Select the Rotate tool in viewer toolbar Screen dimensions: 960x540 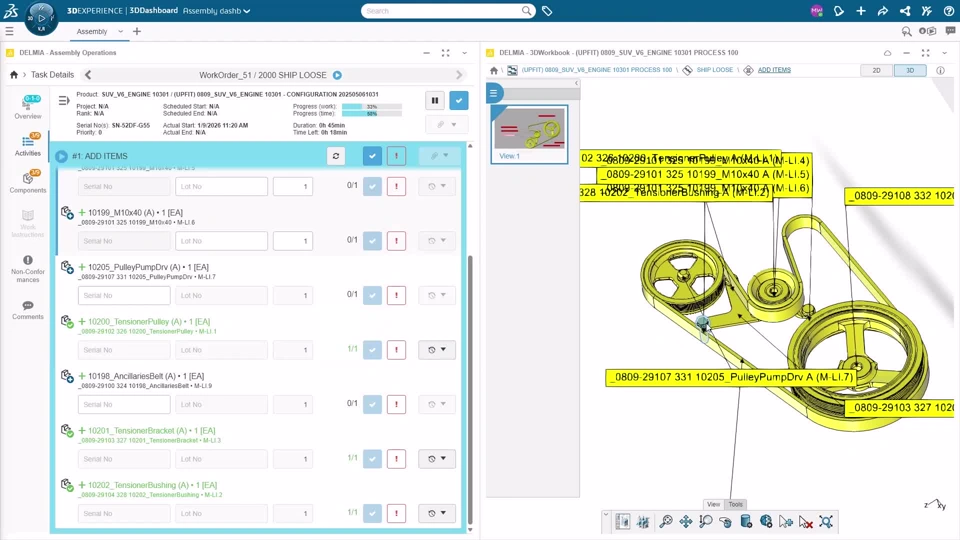(x=726, y=522)
